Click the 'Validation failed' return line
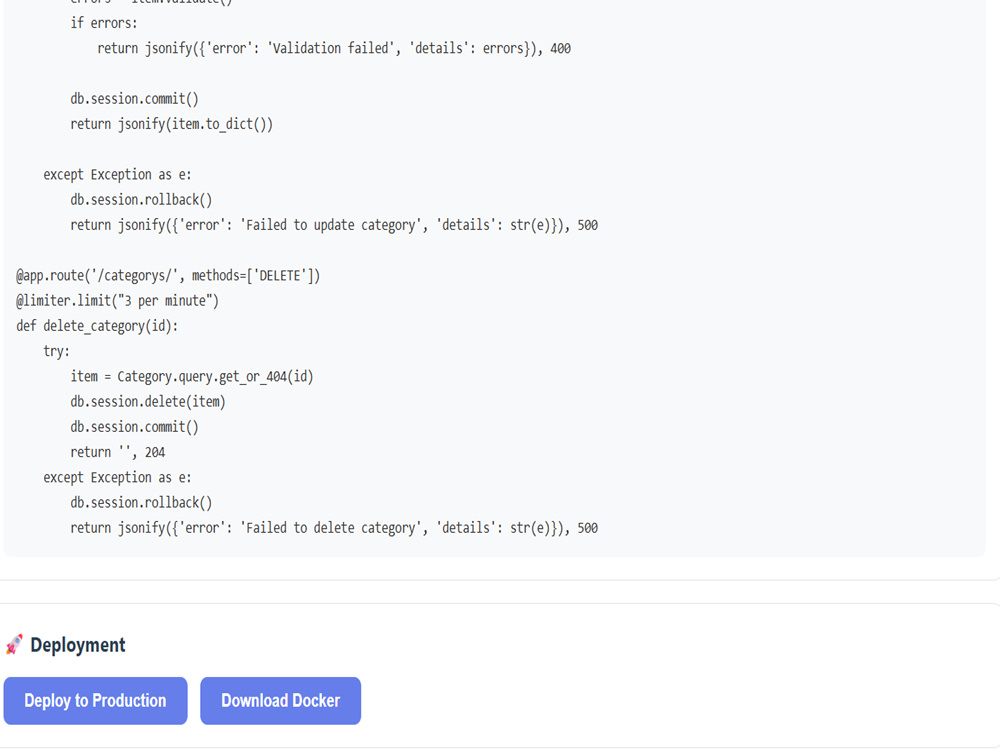The image size is (1000, 750). click(334, 48)
